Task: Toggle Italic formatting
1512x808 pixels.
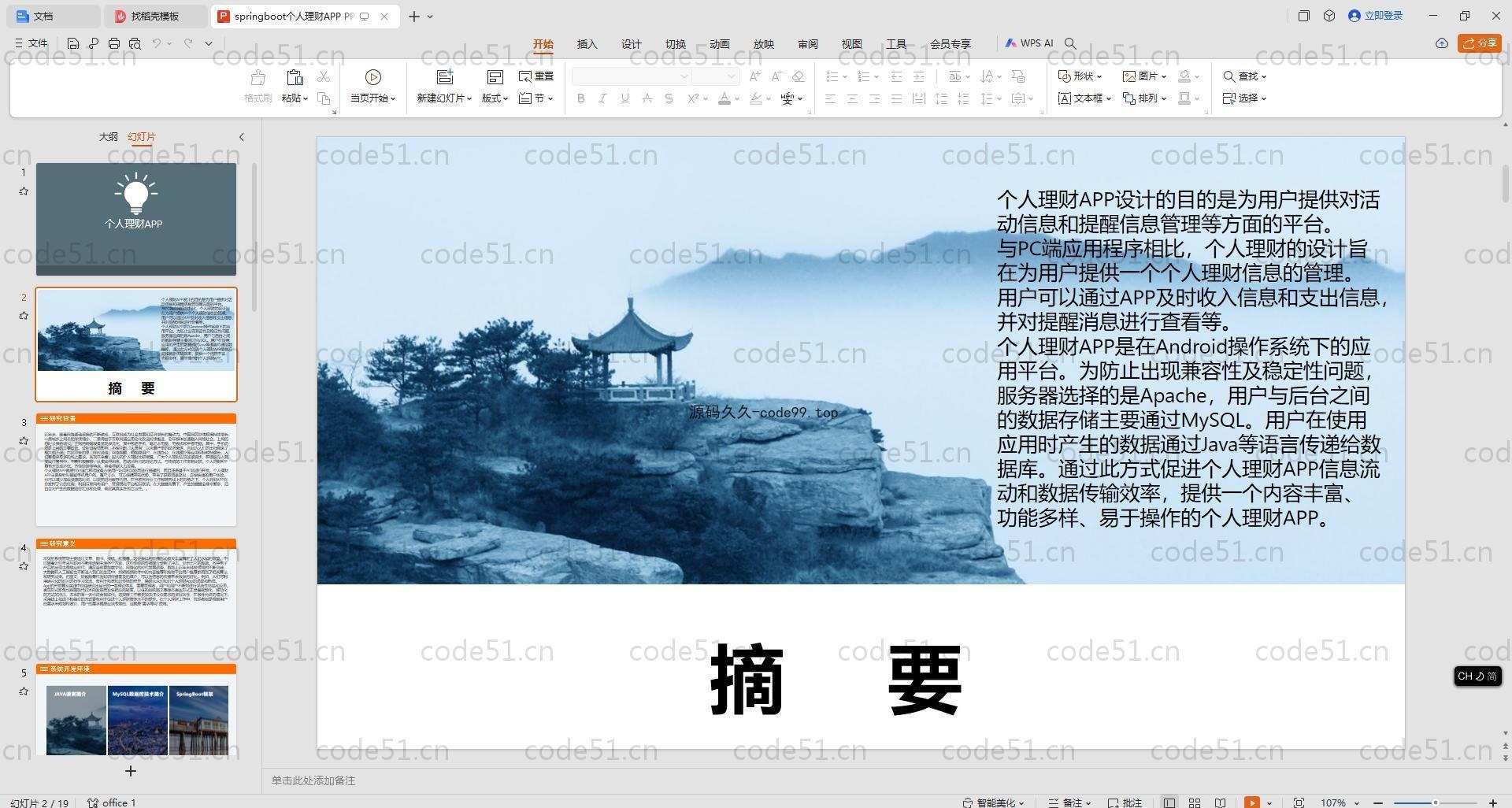Action: [602, 98]
